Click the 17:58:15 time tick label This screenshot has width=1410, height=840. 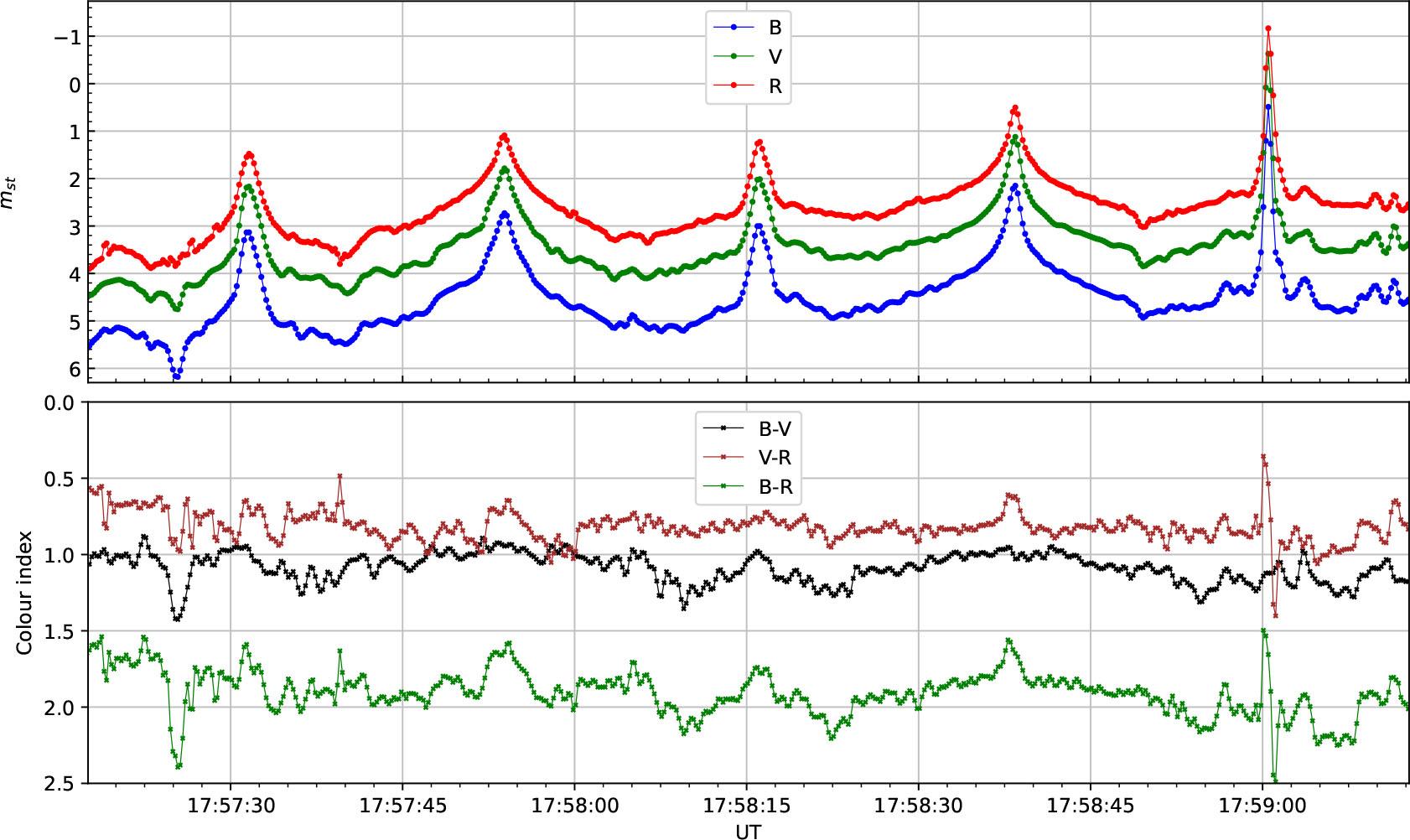pos(746,806)
